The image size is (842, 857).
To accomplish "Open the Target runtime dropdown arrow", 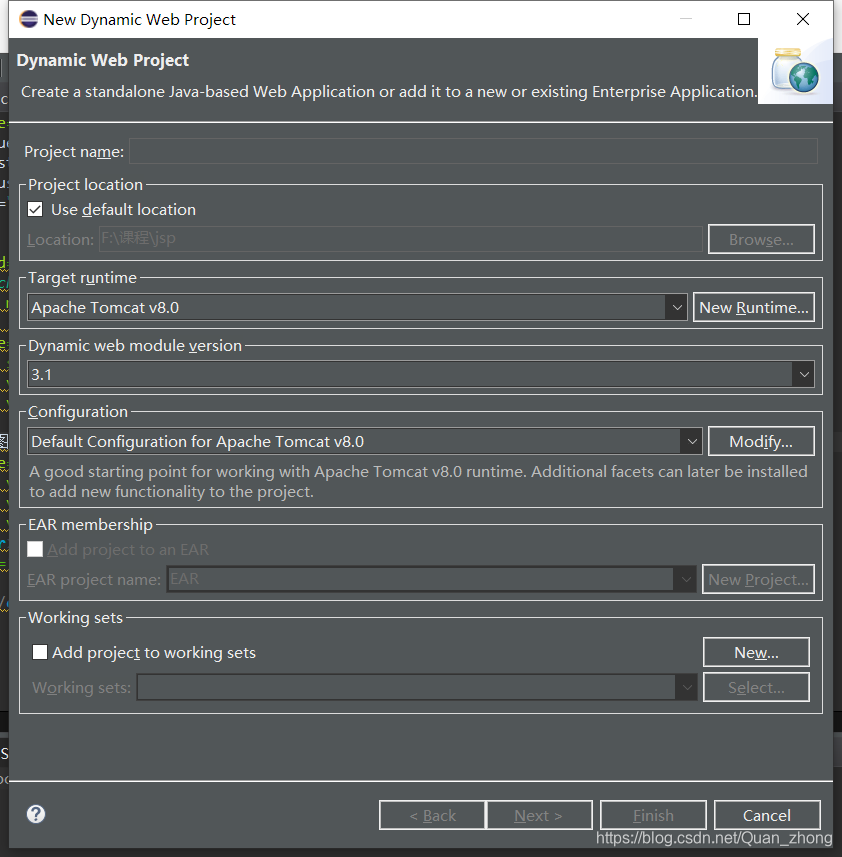I will [x=676, y=307].
